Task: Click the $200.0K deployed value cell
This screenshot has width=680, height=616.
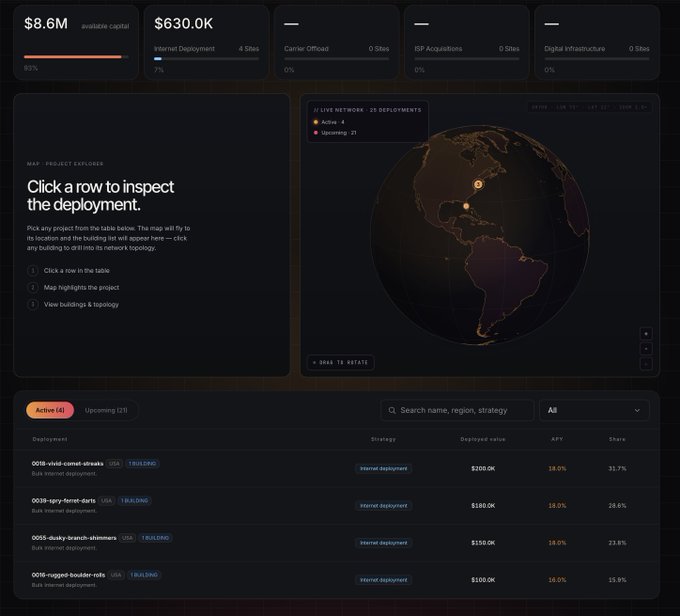Action: pos(483,469)
